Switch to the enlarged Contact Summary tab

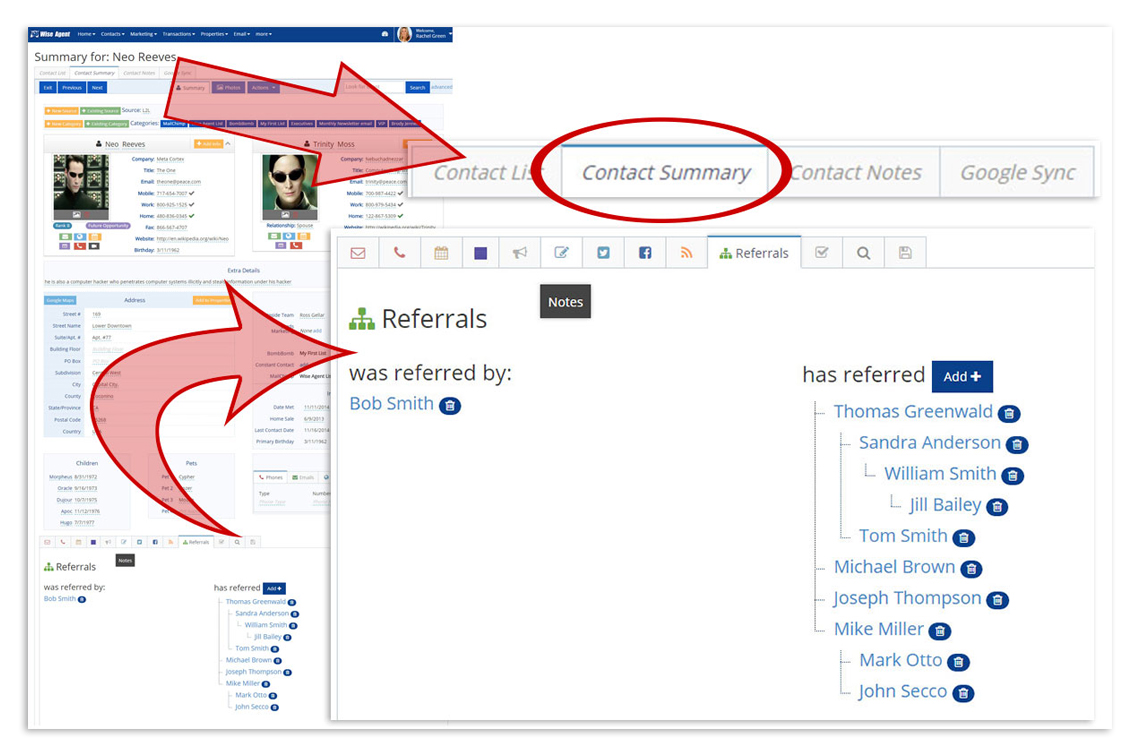(665, 172)
